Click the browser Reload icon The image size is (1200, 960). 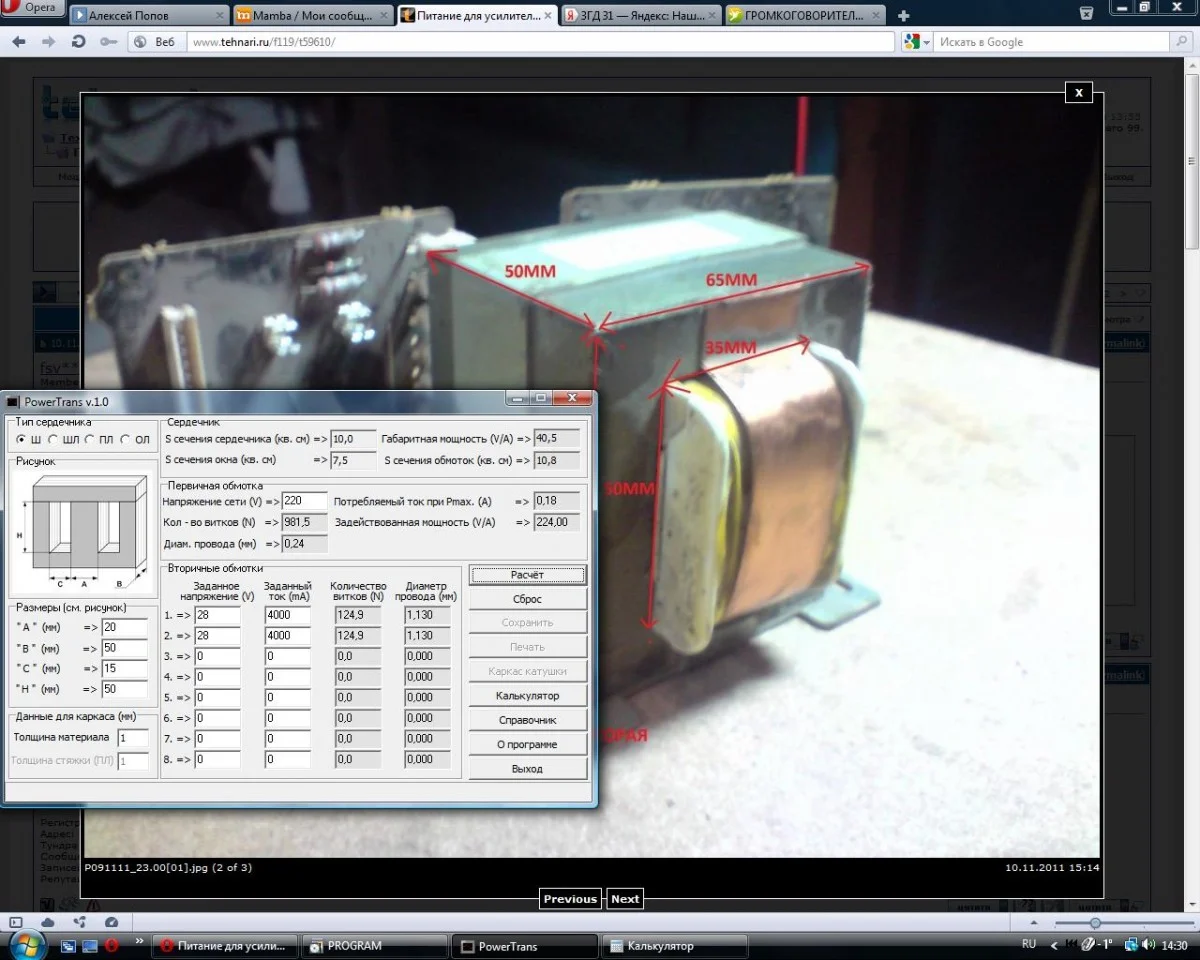pos(78,42)
